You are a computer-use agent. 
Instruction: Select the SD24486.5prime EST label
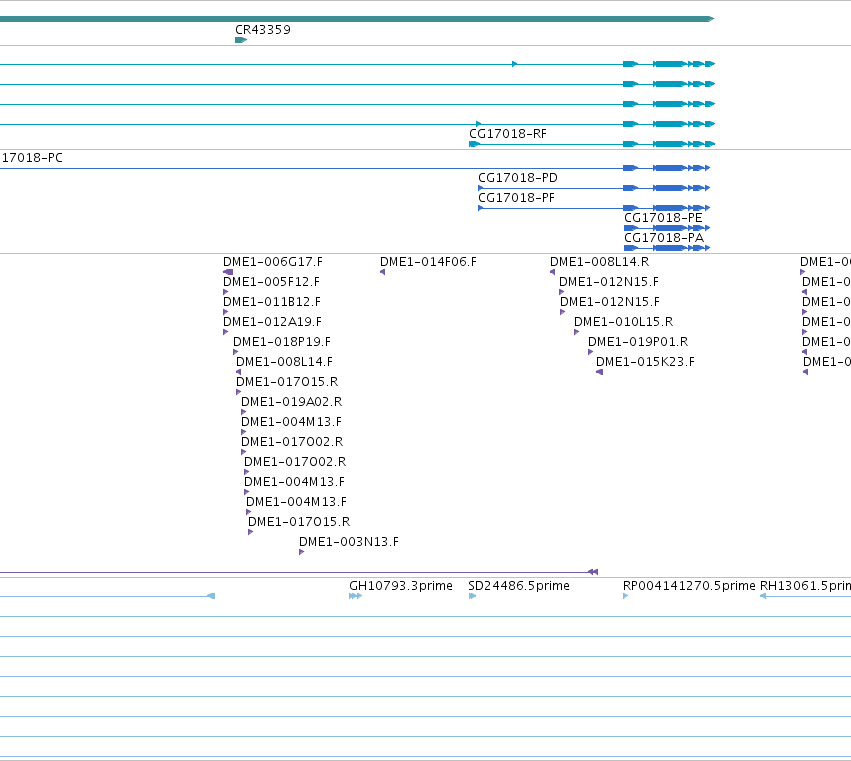point(519,586)
